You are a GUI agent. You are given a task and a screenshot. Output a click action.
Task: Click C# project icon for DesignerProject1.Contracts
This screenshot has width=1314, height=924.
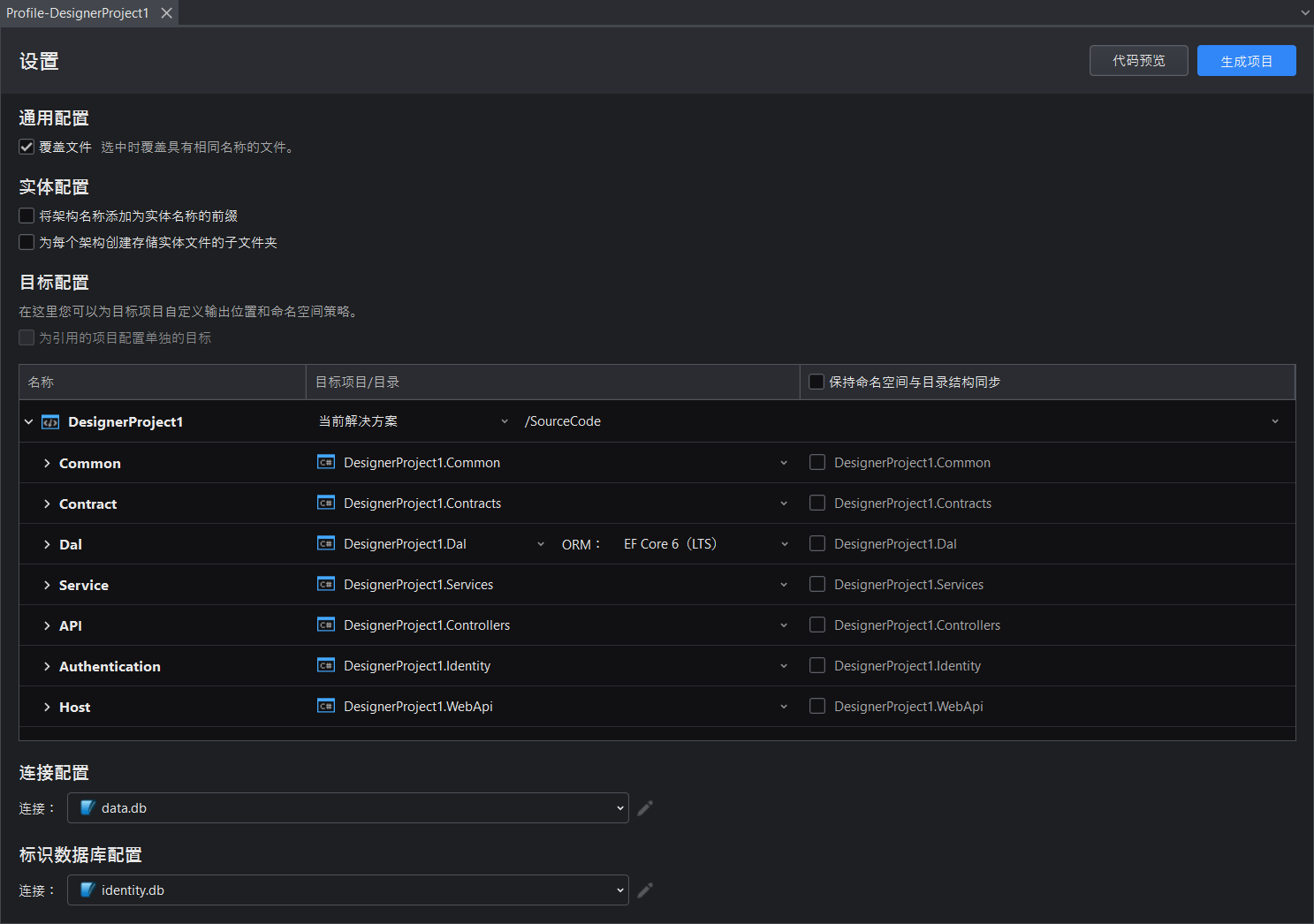tap(326, 503)
